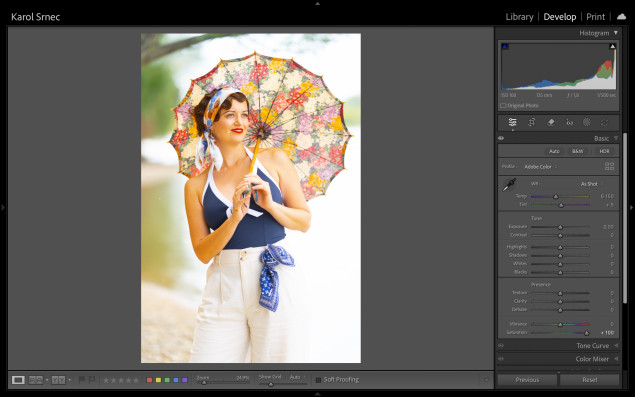Click the Temp slider handle
Image resolution: width=635 pixels, height=397 pixels.
(556, 196)
